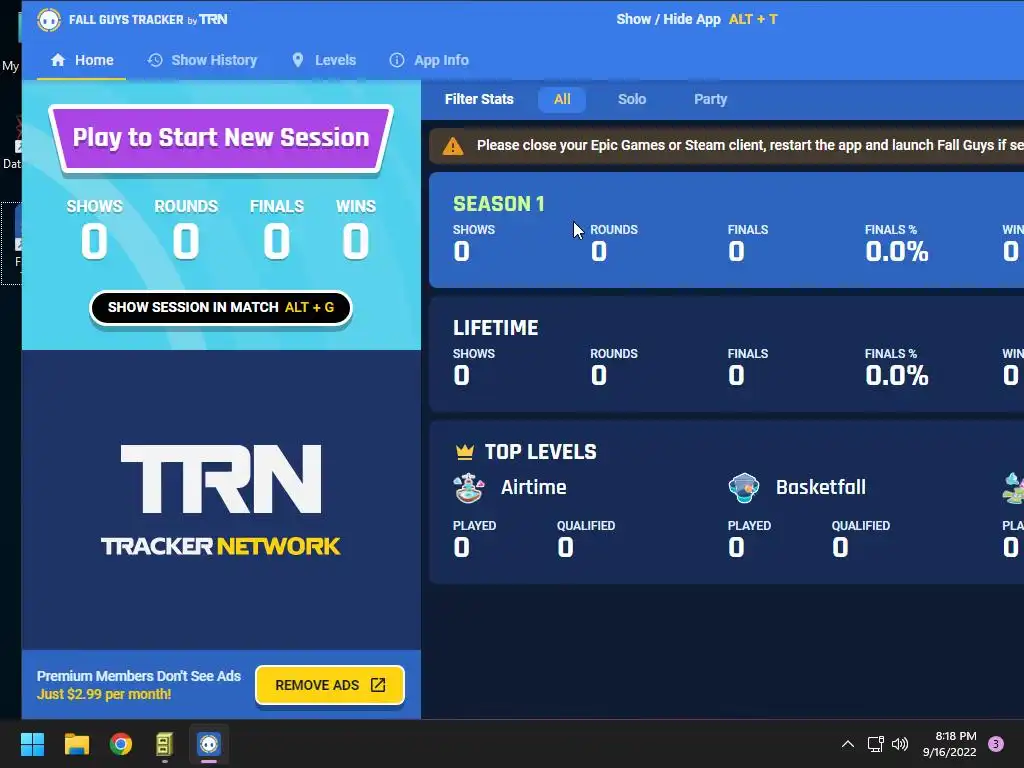Screen dimensions: 1024x768
Task: Open Google Chrome from the taskbar
Action: 121,744
